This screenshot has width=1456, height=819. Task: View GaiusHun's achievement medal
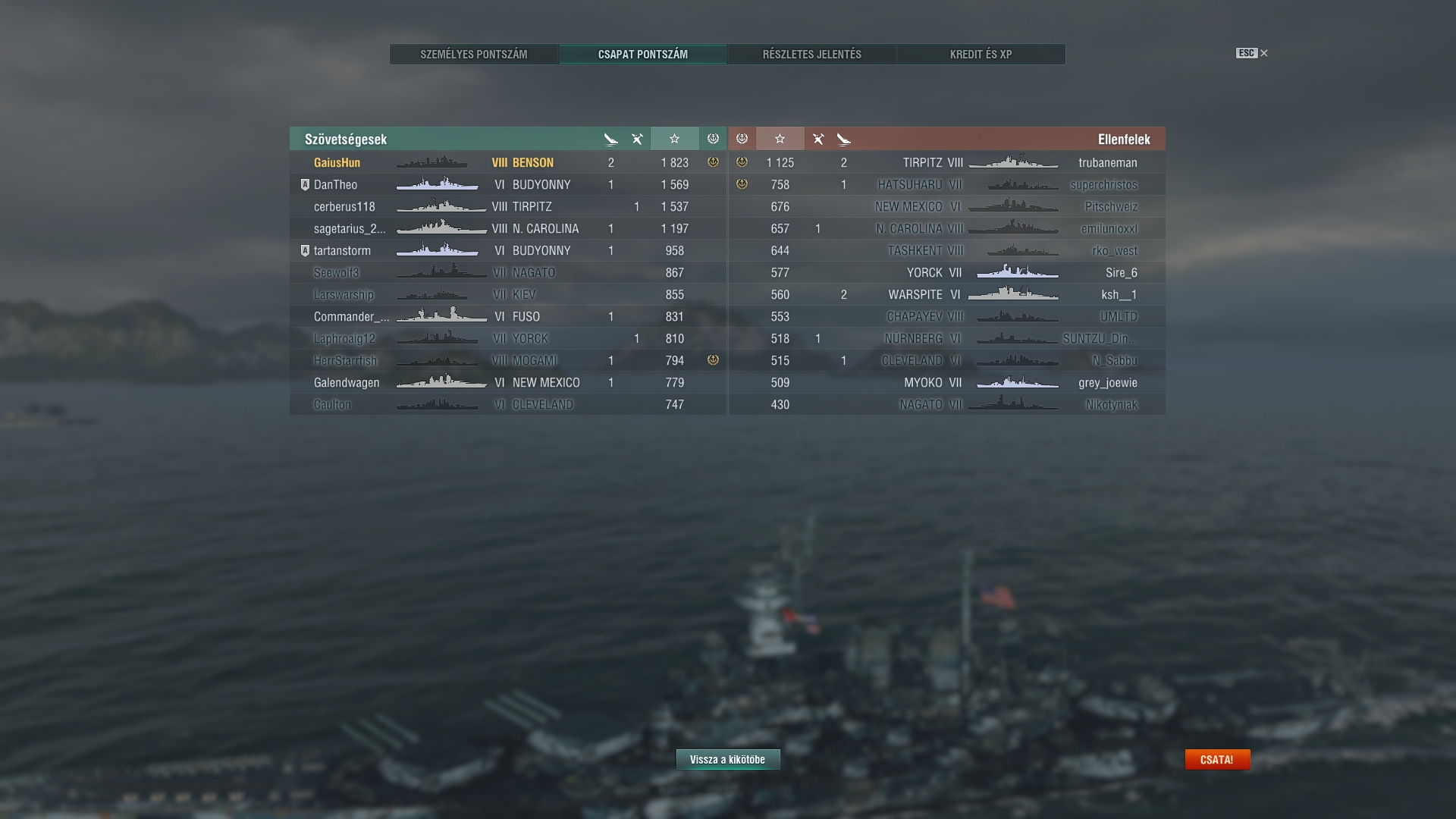coord(713,162)
